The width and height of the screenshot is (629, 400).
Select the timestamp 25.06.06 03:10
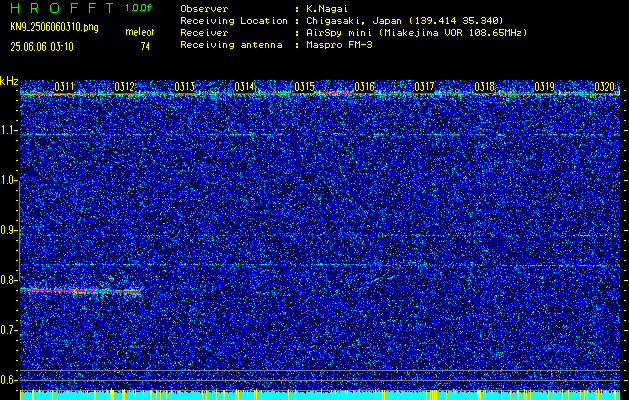click(42, 47)
